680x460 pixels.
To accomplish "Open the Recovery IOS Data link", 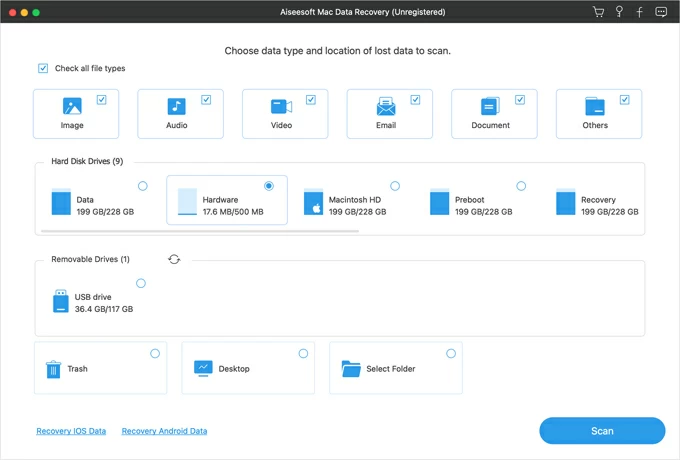I will 71,431.
